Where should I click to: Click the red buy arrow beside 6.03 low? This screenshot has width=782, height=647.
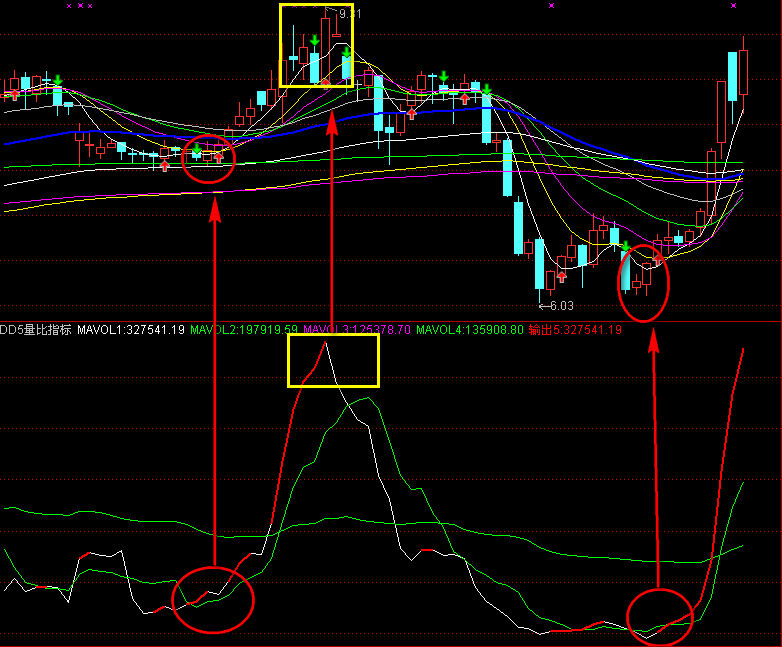(562, 277)
